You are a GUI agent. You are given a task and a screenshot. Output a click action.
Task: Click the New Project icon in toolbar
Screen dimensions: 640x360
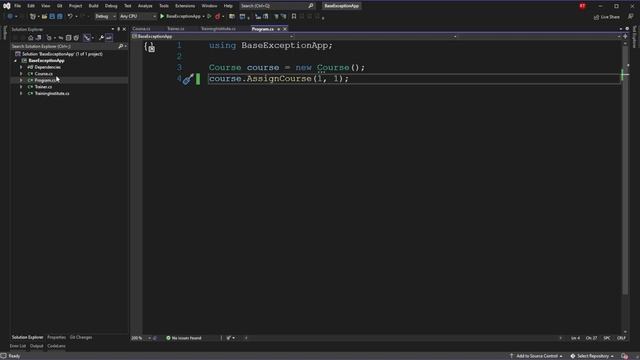click(33, 16)
